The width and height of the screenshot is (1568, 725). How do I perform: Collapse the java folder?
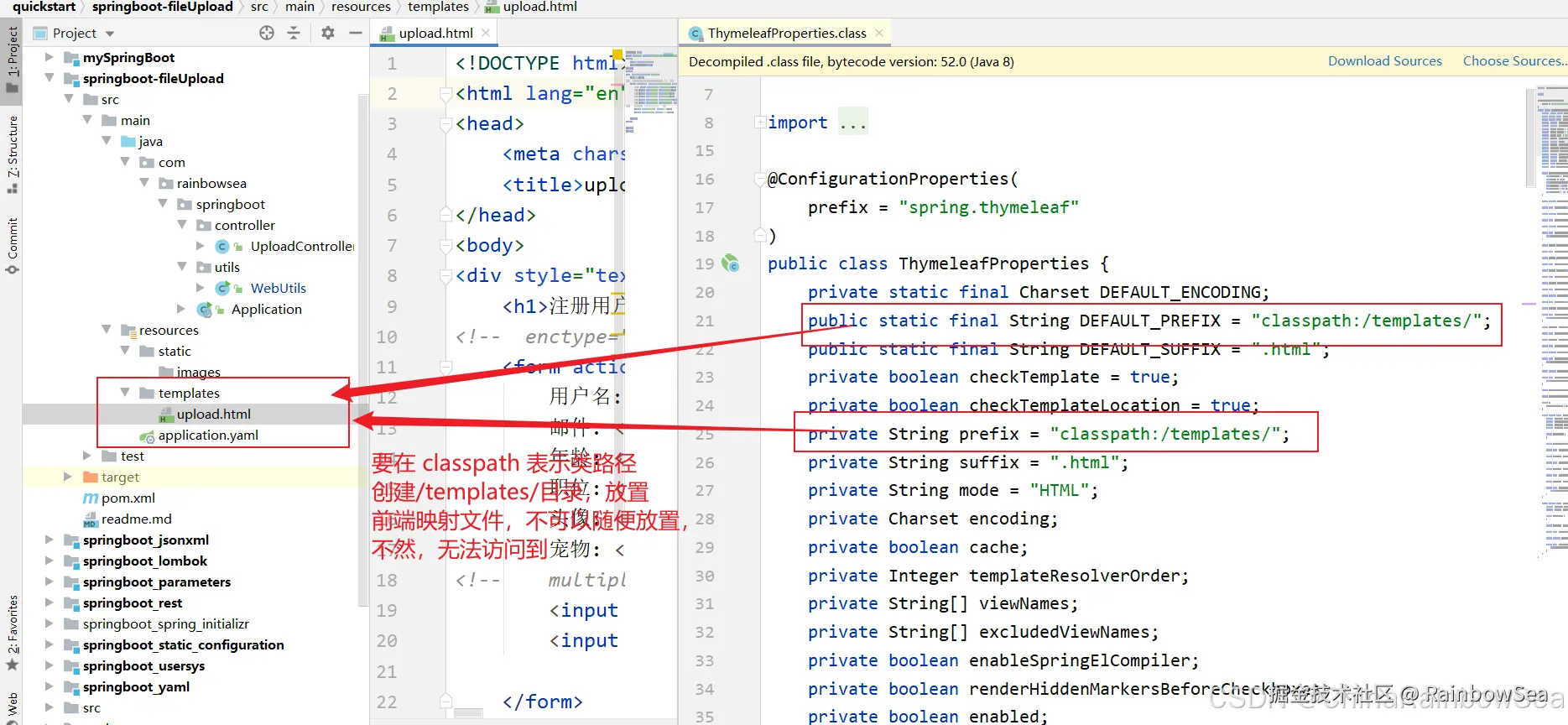[x=107, y=141]
